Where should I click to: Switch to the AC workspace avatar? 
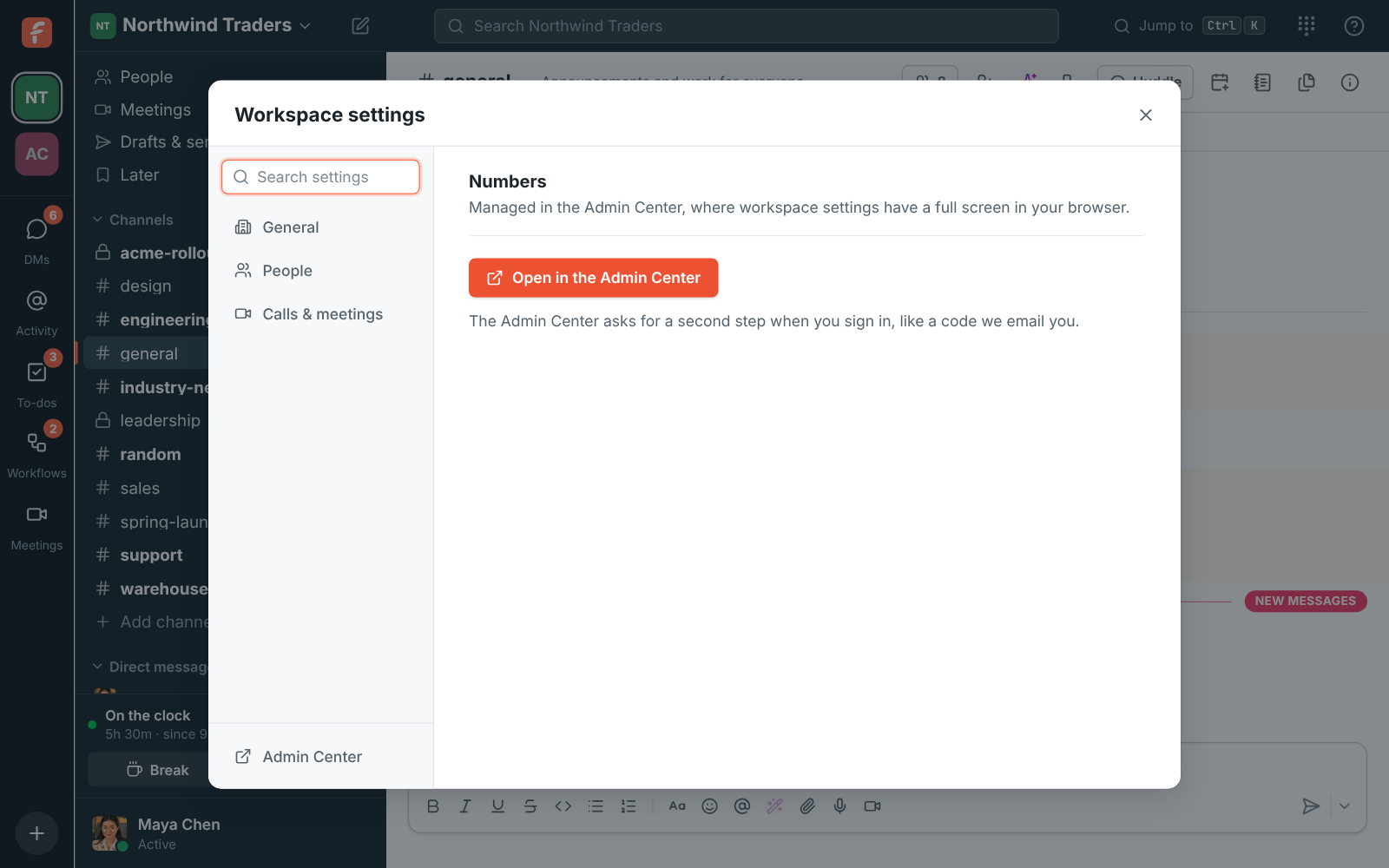36,154
